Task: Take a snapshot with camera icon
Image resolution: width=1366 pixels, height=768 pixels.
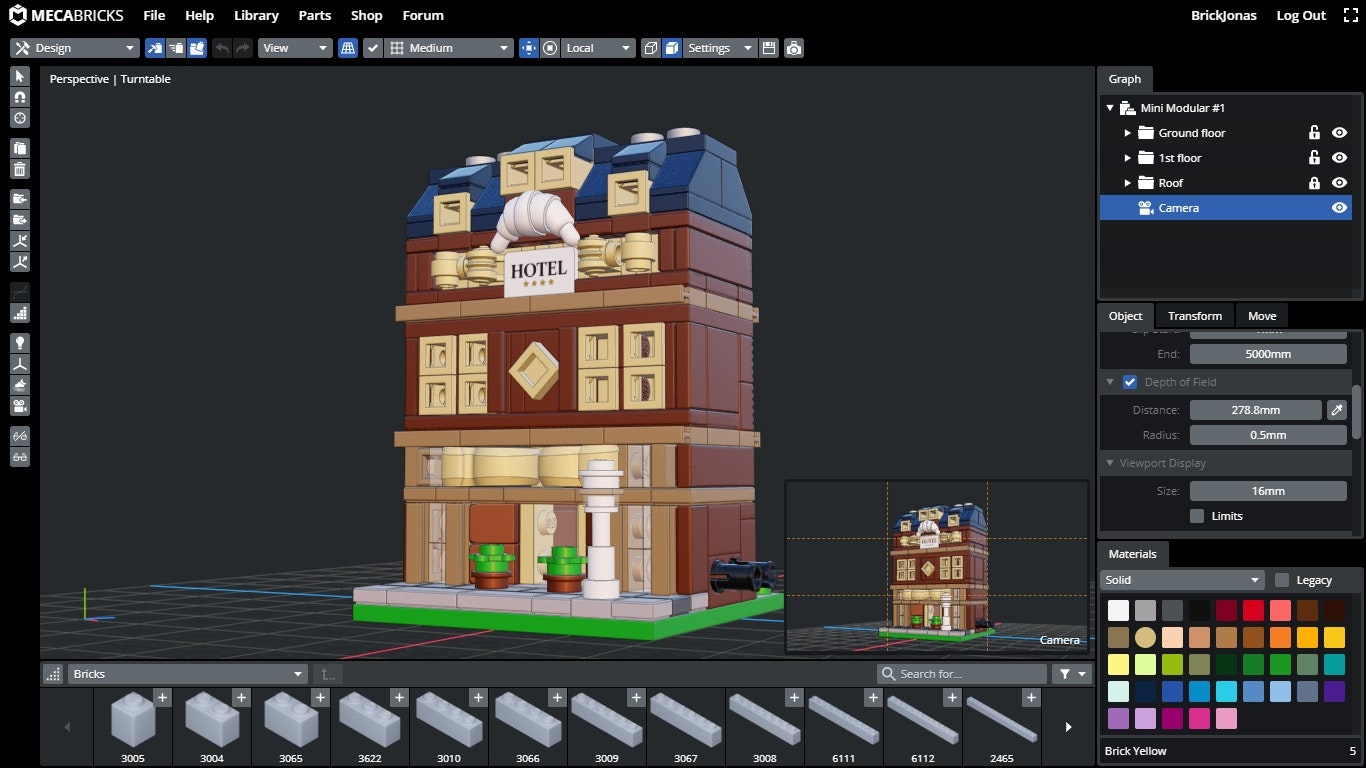Action: [793, 48]
